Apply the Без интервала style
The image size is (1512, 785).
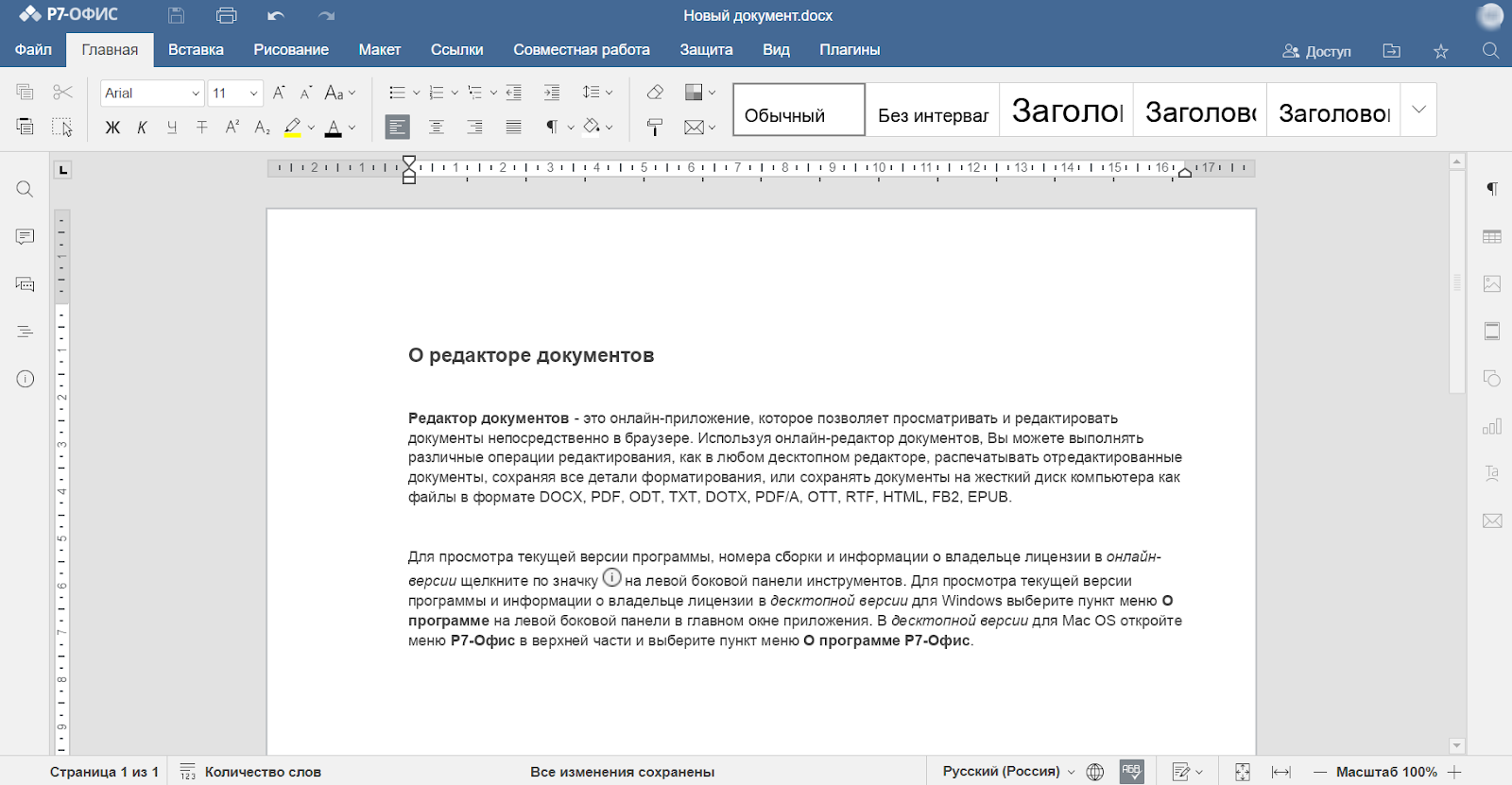click(933, 110)
